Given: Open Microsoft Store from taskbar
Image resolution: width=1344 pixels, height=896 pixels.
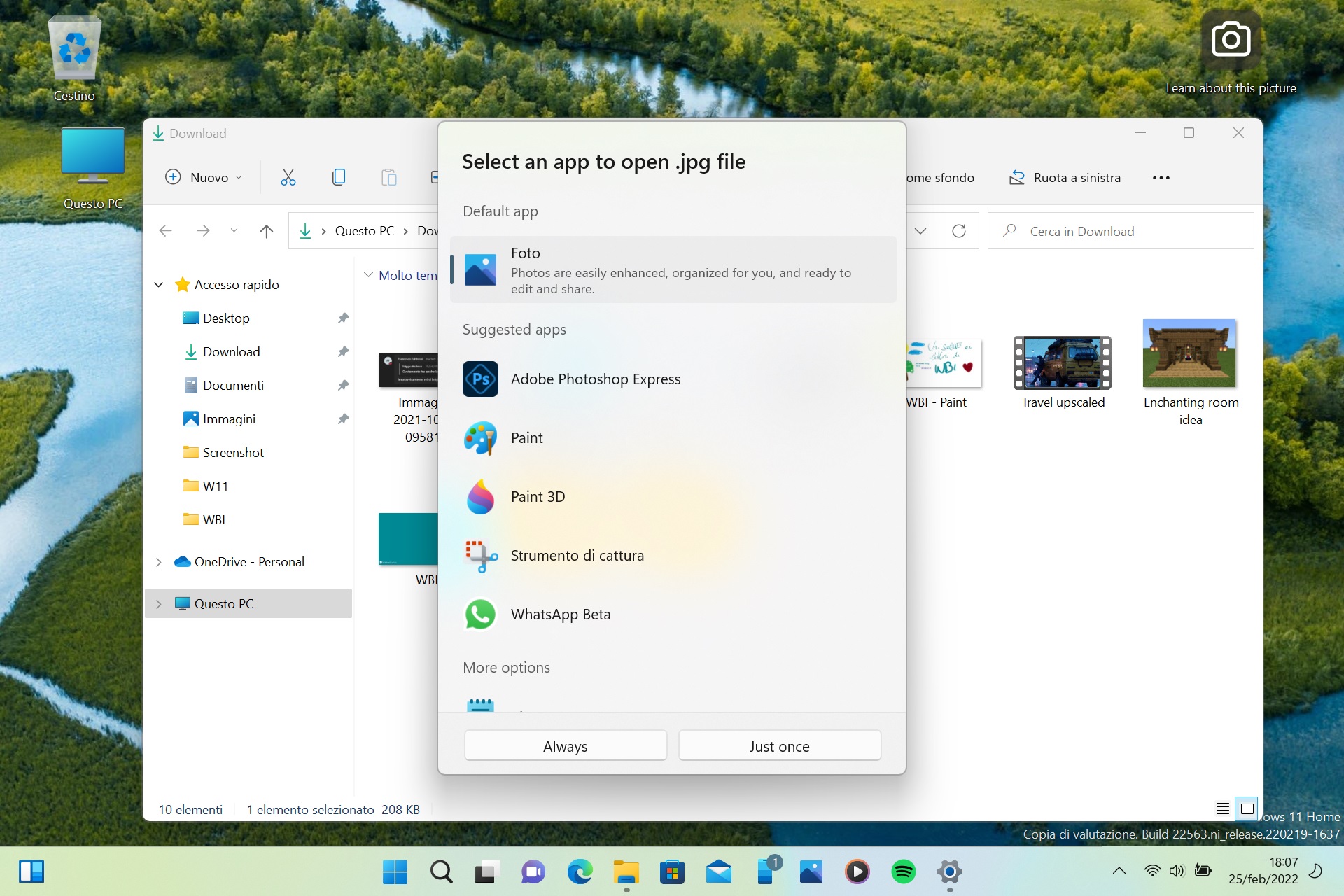Looking at the screenshot, I should (x=672, y=871).
